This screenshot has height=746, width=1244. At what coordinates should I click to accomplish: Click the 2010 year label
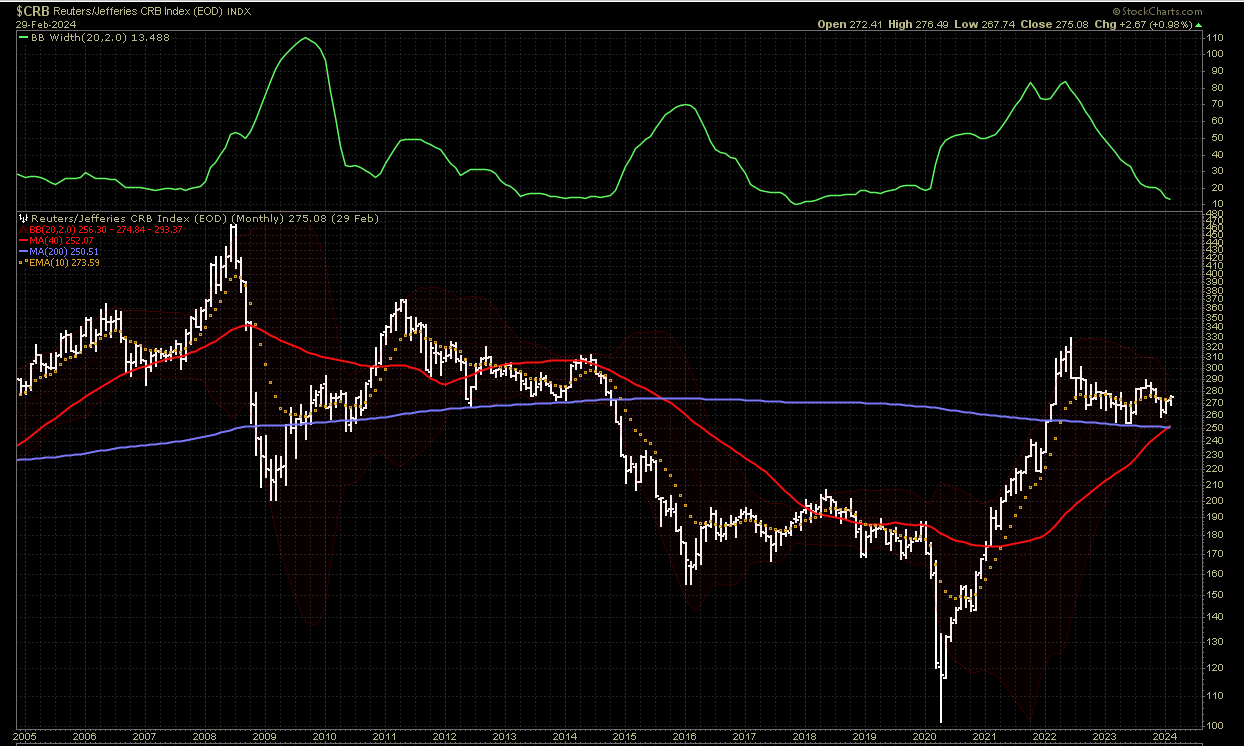[324, 737]
